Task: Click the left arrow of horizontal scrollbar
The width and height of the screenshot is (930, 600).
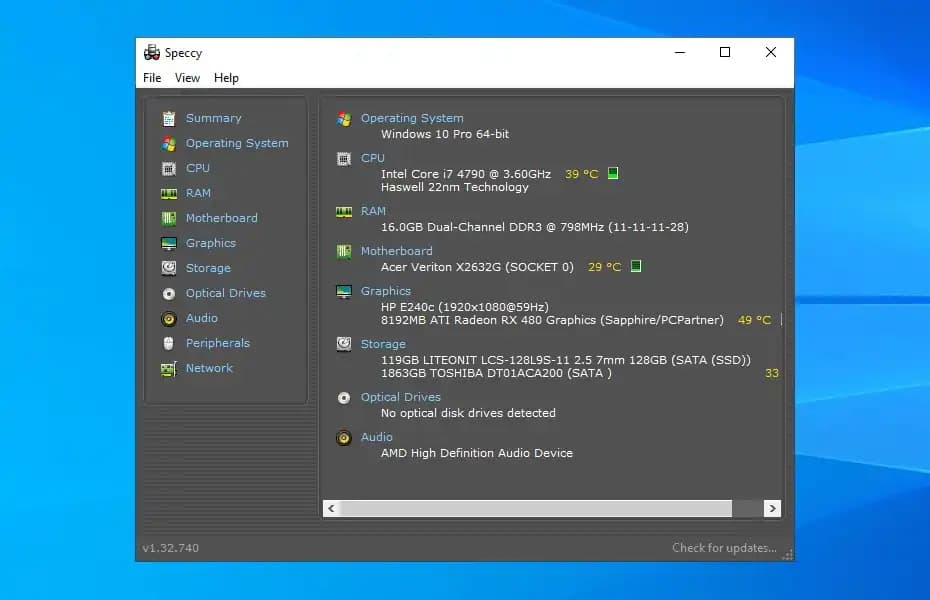Action: (332, 509)
